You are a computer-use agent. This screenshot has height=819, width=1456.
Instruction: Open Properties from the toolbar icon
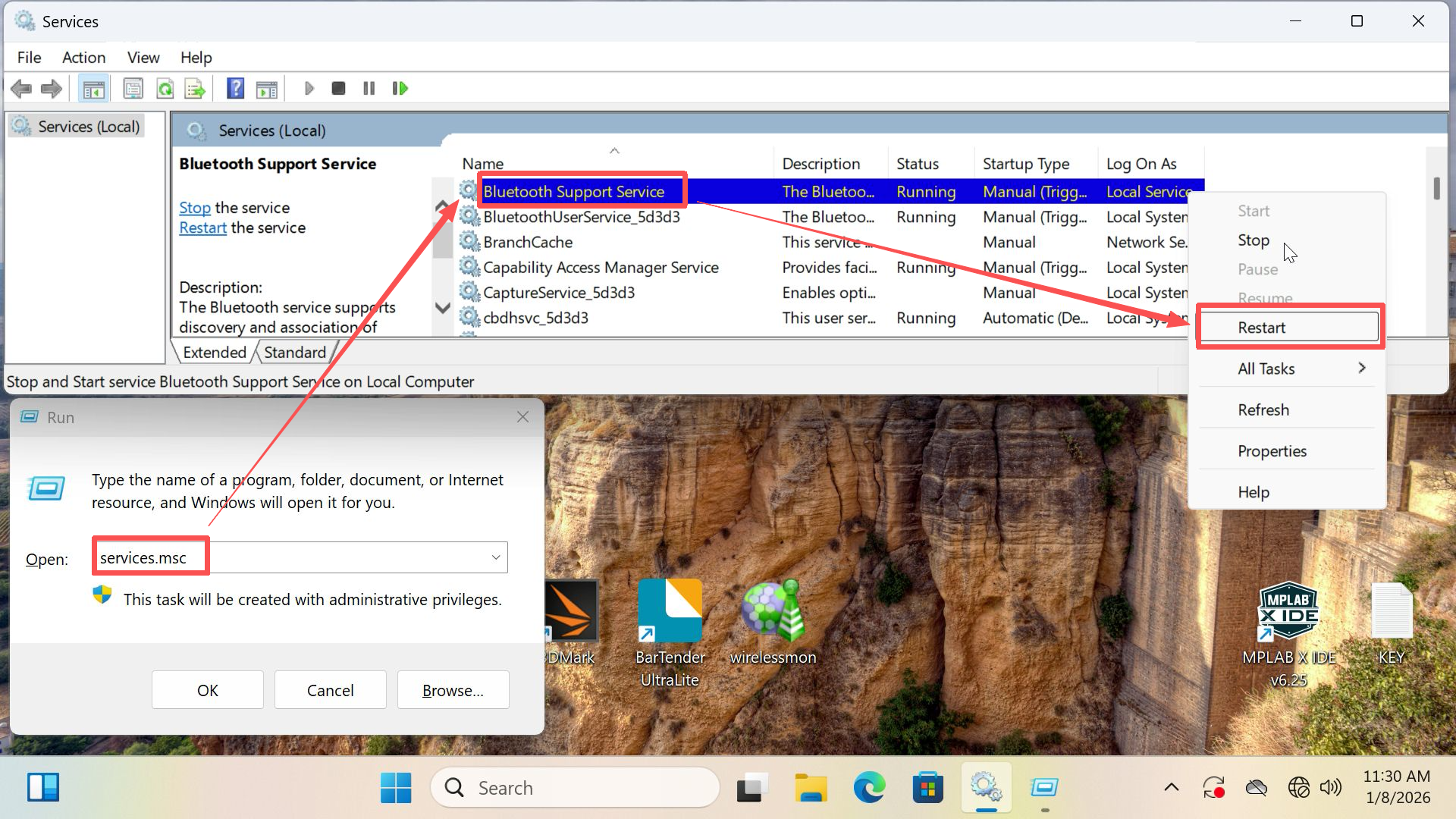tap(133, 89)
